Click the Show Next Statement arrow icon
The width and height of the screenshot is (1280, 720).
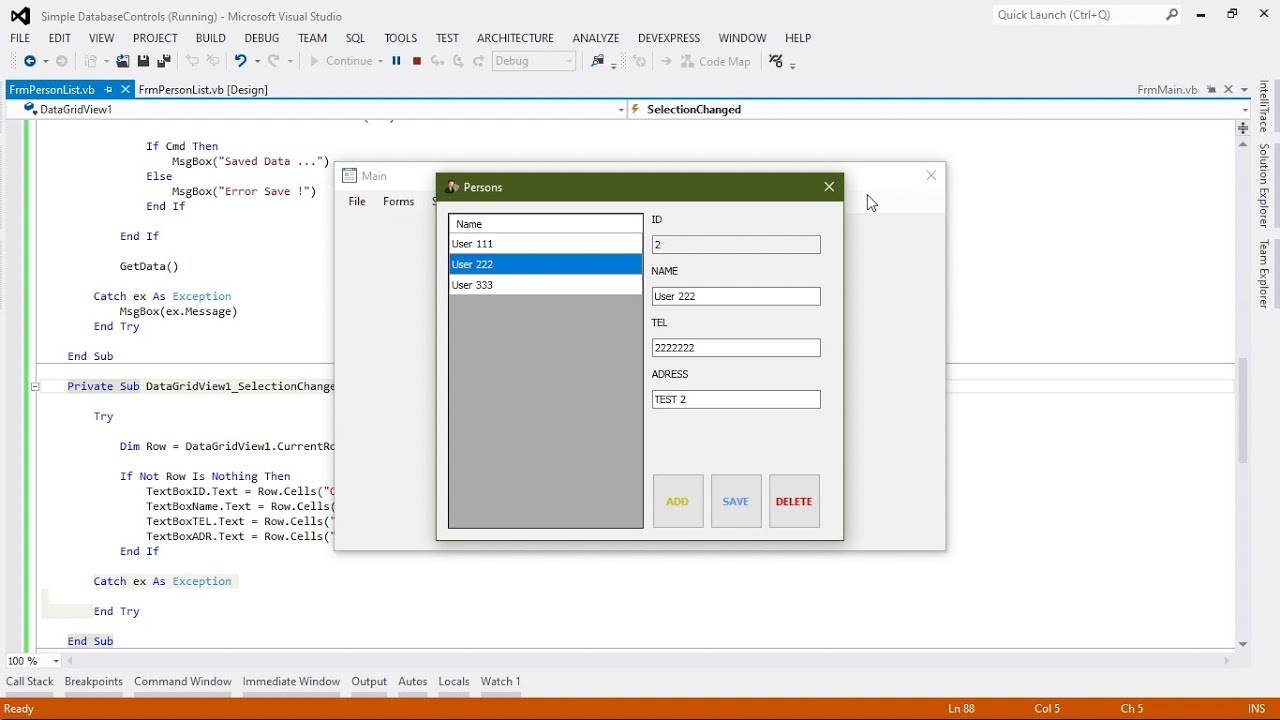click(x=666, y=61)
